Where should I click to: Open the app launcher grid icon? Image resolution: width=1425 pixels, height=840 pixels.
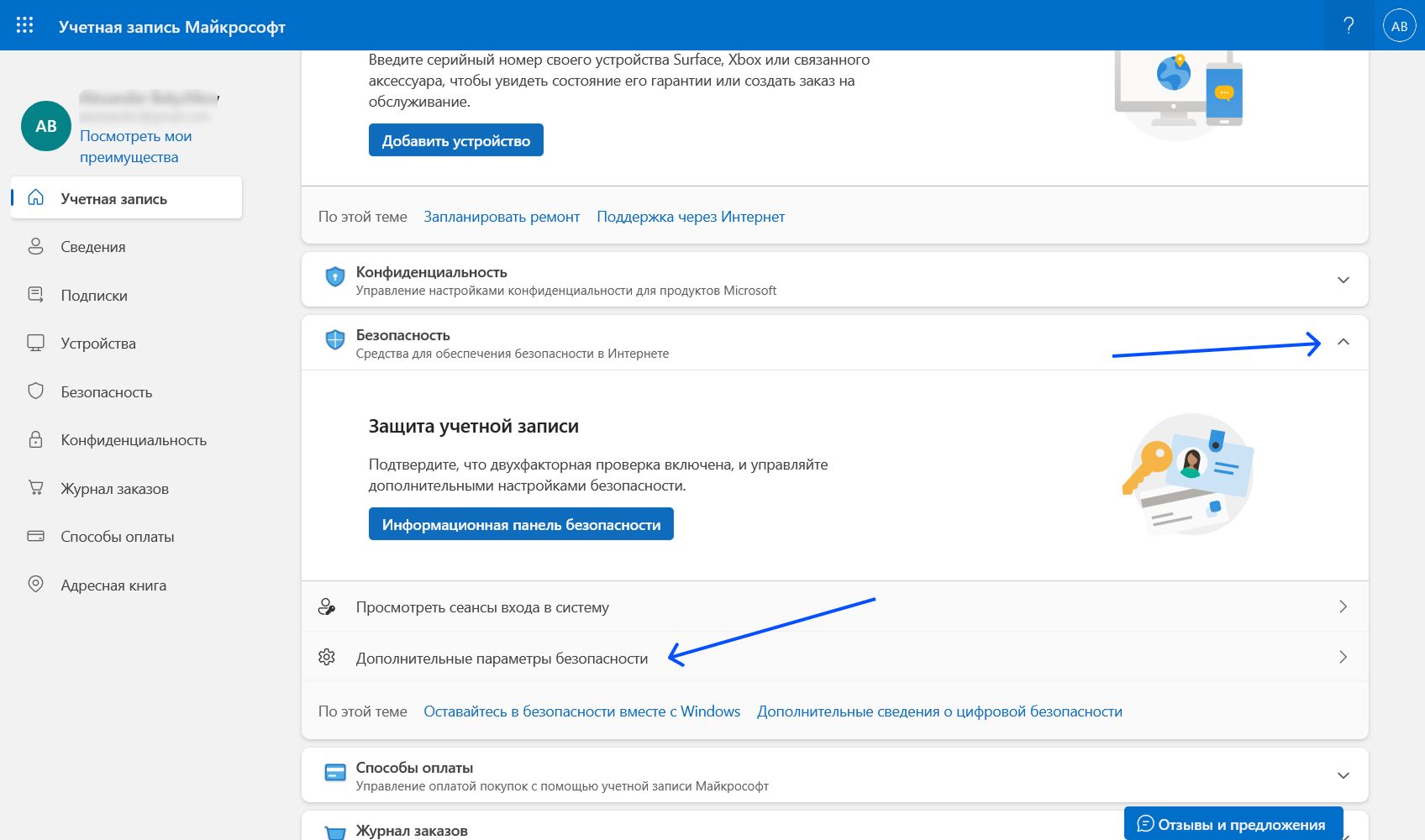[25, 25]
